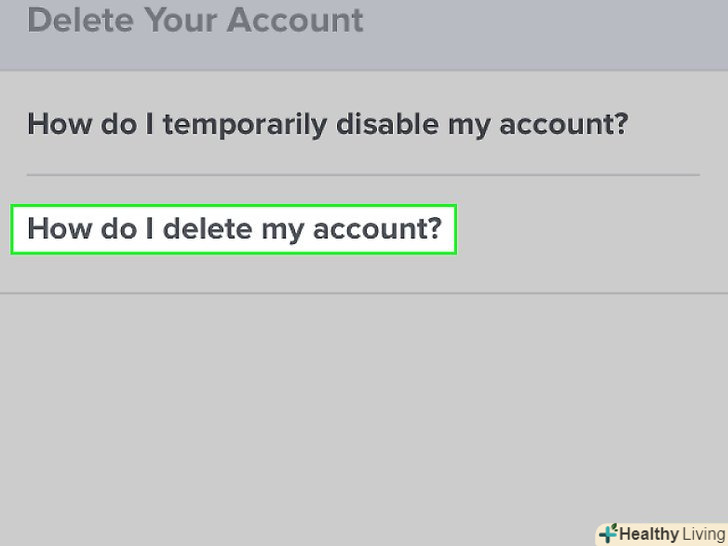Tap the word "temporarily" in first question
Image resolution: width=728 pixels, height=546 pixels.
pos(244,124)
